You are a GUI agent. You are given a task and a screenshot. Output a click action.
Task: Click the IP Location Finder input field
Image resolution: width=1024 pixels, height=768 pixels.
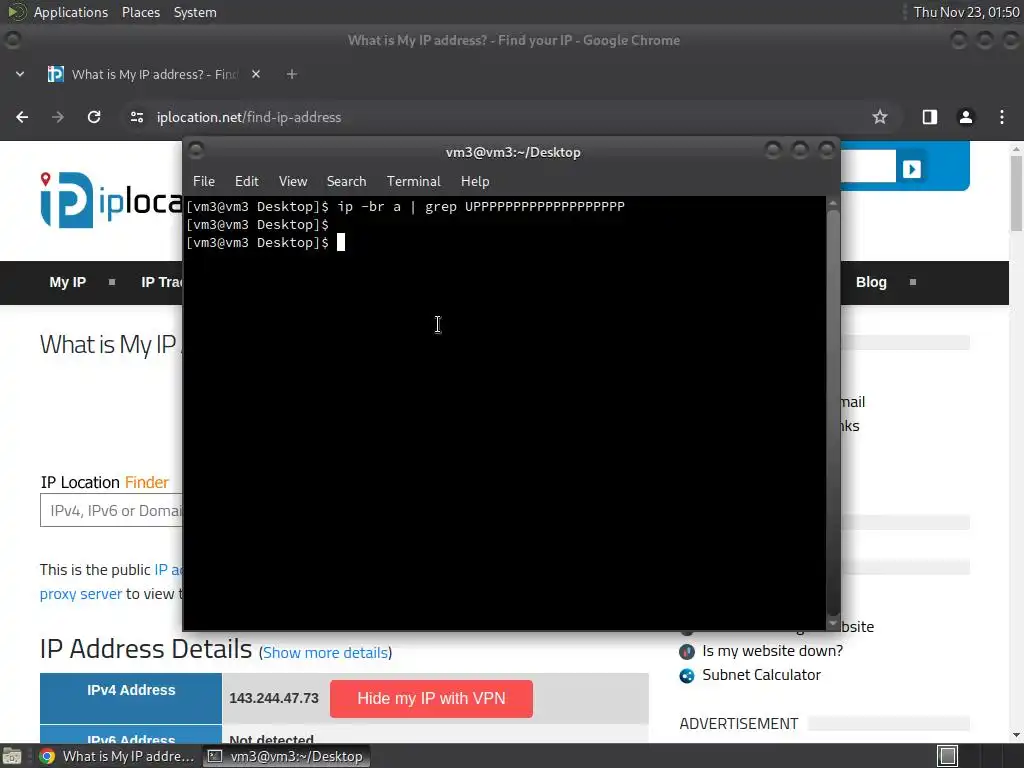tap(111, 511)
